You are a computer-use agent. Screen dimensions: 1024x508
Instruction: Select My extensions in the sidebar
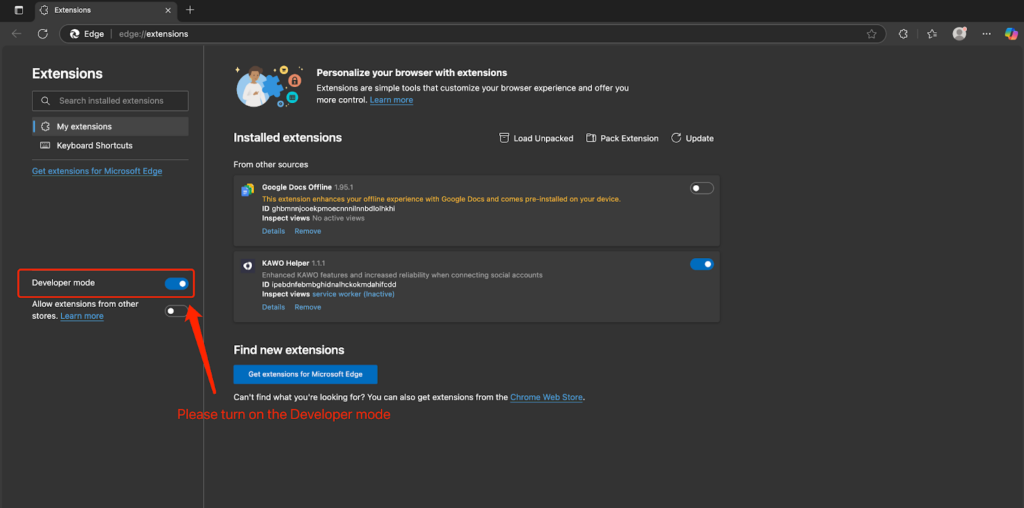110,126
